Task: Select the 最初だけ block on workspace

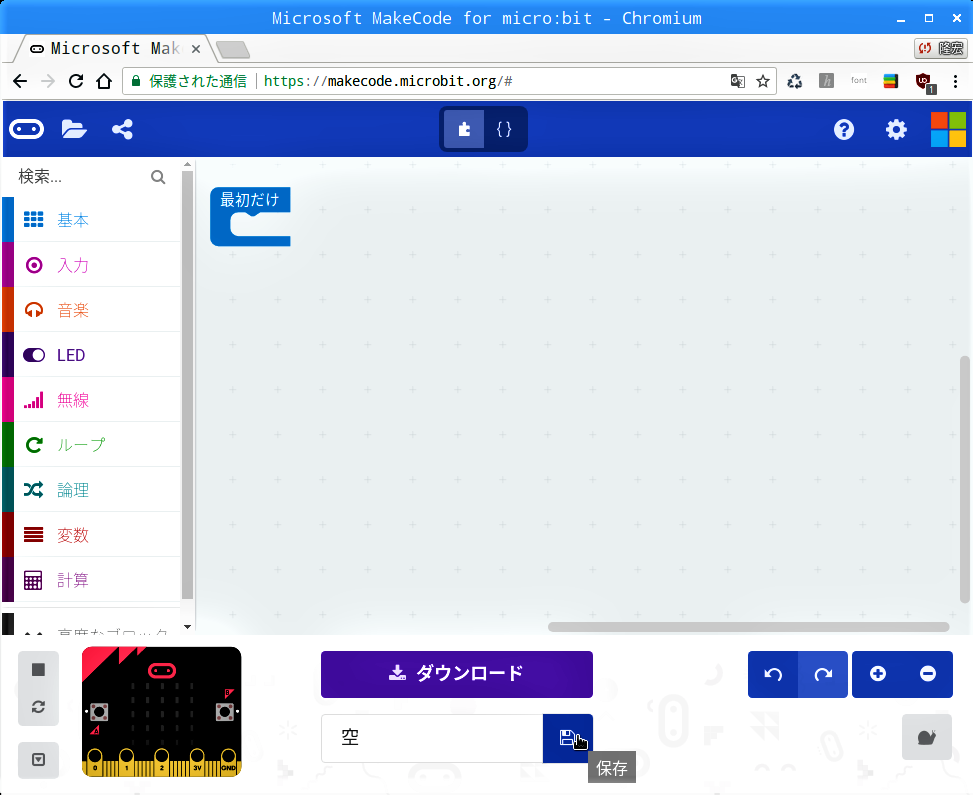Action: click(x=249, y=200)
